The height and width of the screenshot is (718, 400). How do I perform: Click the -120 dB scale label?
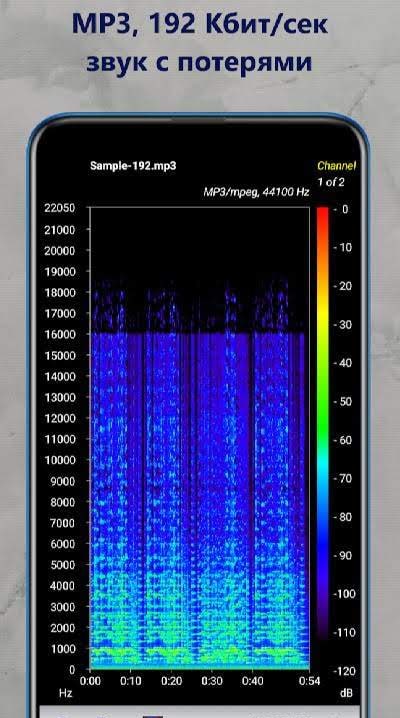pos(344,671)
